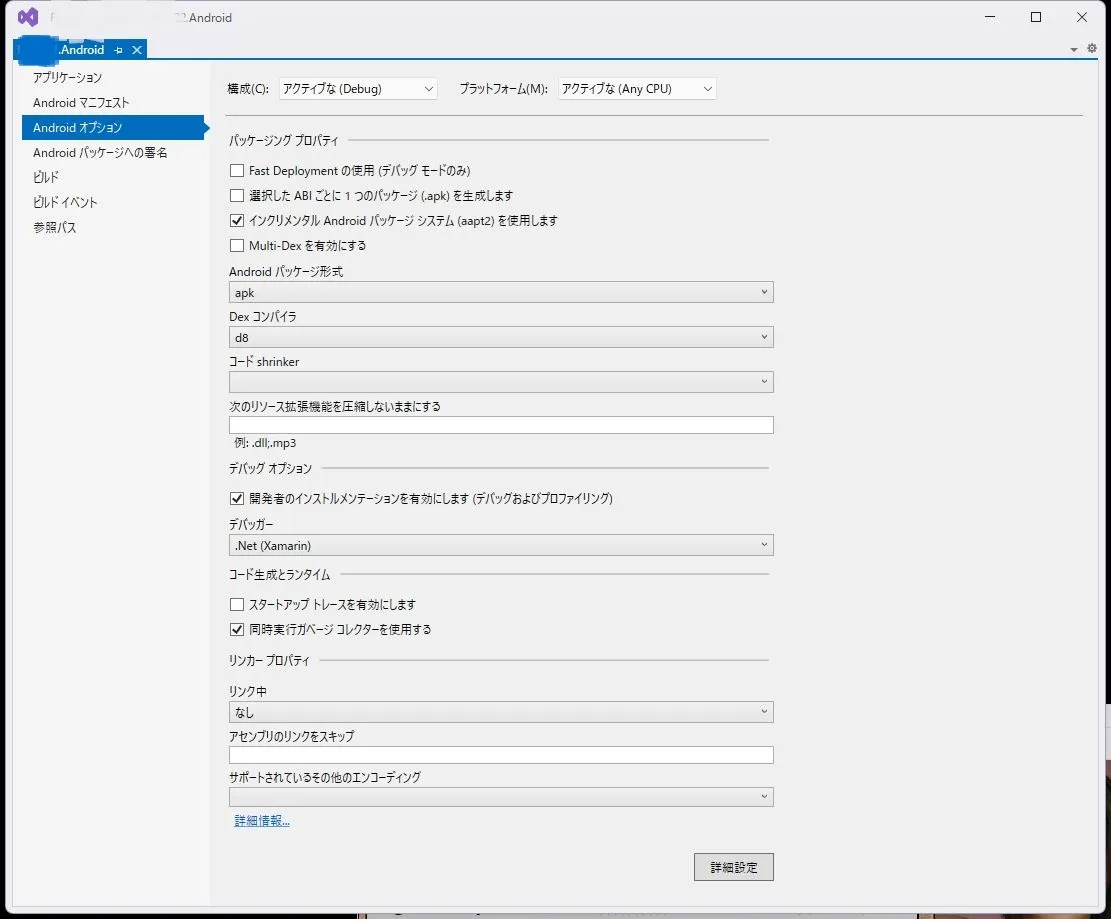Open the 参照パス section
Screen dimensions: 1111x919
pos(55,227)
